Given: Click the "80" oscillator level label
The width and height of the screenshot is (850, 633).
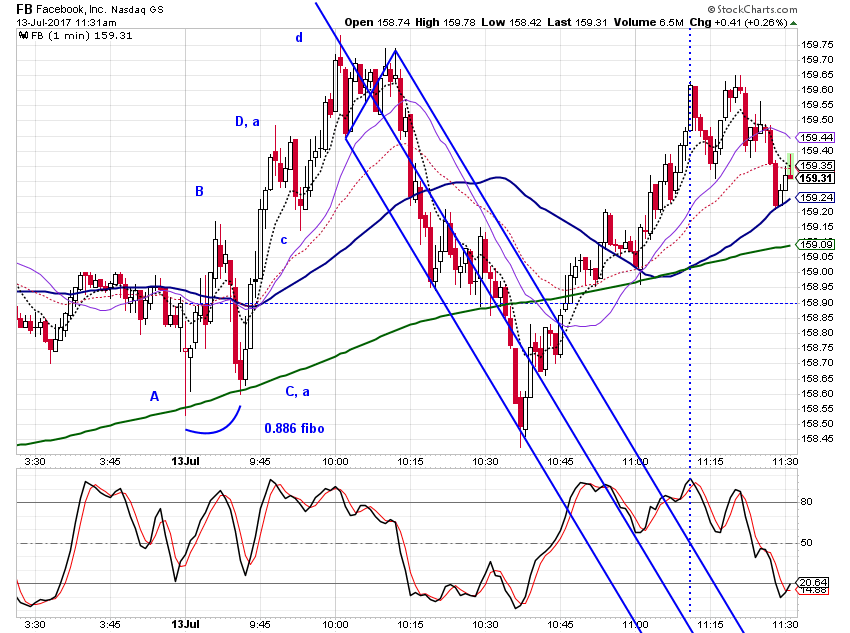Looking at the screenshot, I should tap(806, 502).
